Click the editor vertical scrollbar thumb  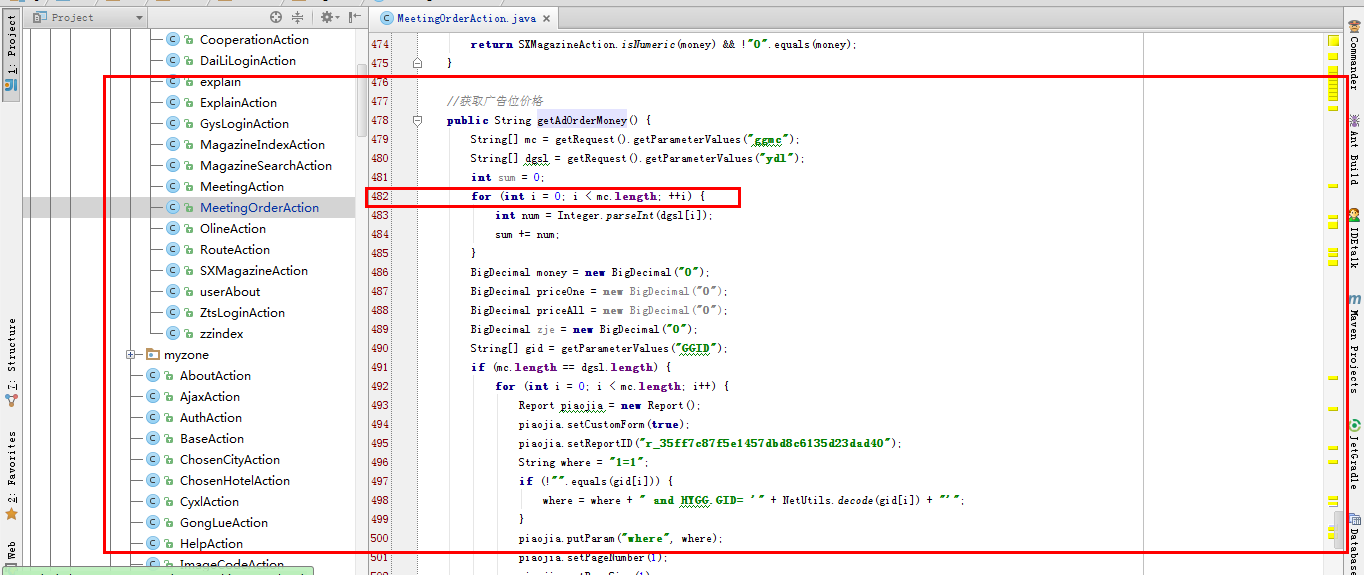[x=1338, y=528]
